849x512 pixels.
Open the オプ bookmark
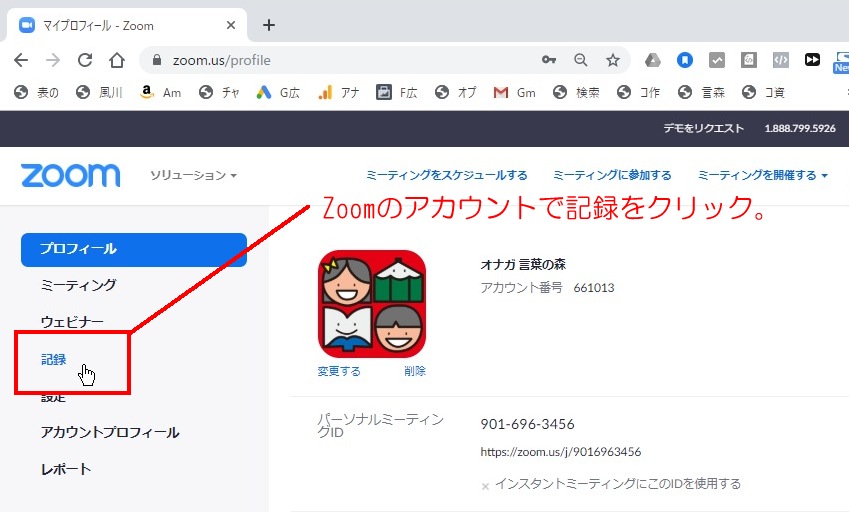tap(455, 93)
